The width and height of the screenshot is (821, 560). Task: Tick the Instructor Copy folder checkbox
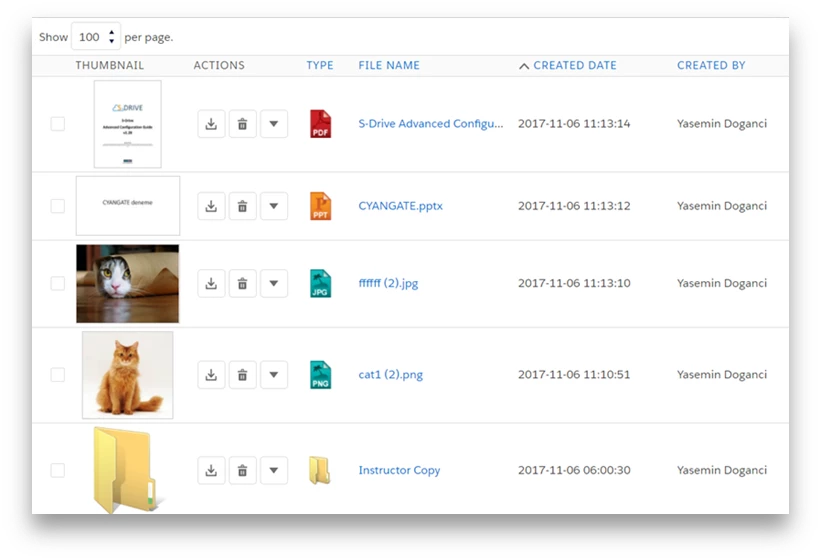coord(58,470)
